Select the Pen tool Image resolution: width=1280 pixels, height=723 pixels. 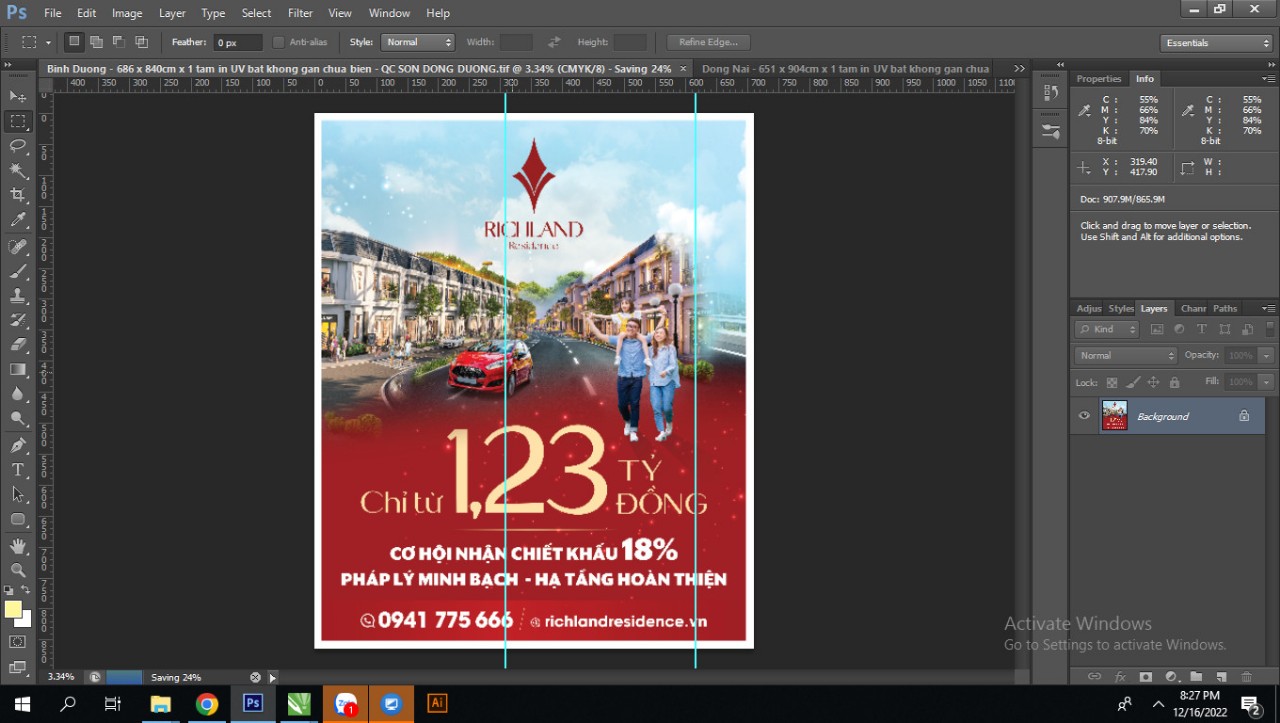coord(18,445)
